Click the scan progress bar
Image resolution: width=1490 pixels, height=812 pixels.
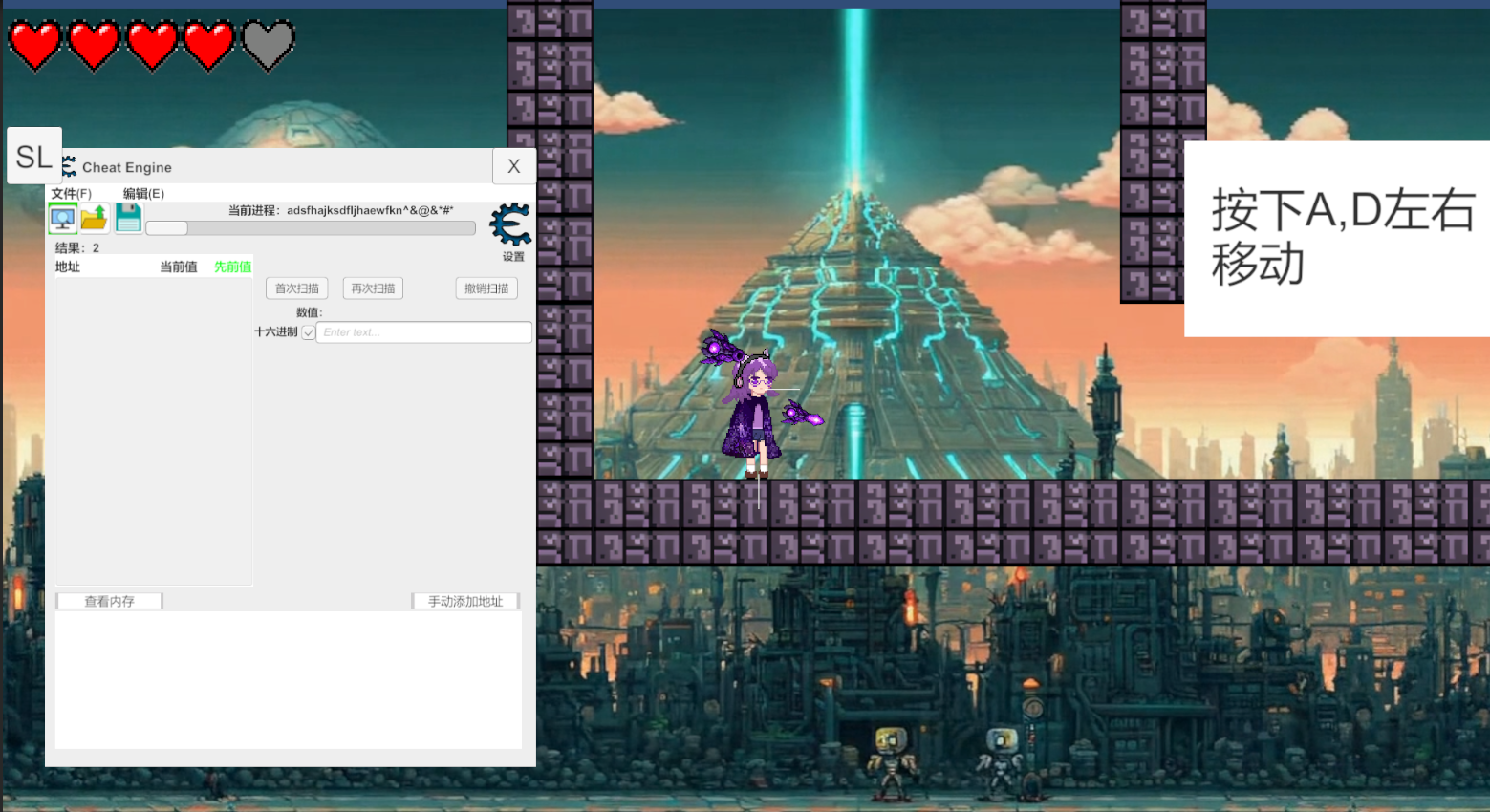[x=311, y=228]
